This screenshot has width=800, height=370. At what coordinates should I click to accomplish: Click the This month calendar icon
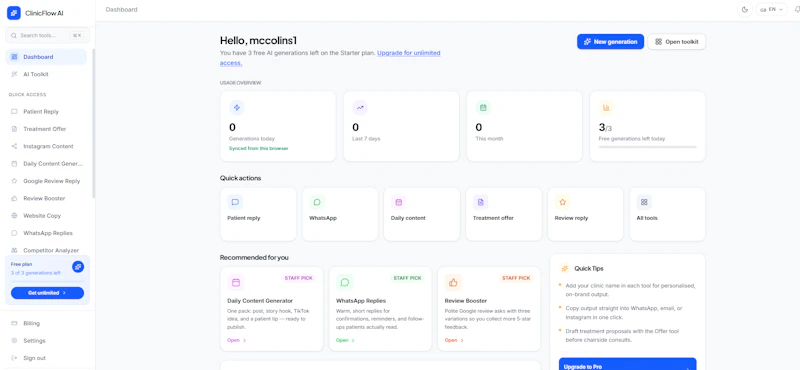483,108
